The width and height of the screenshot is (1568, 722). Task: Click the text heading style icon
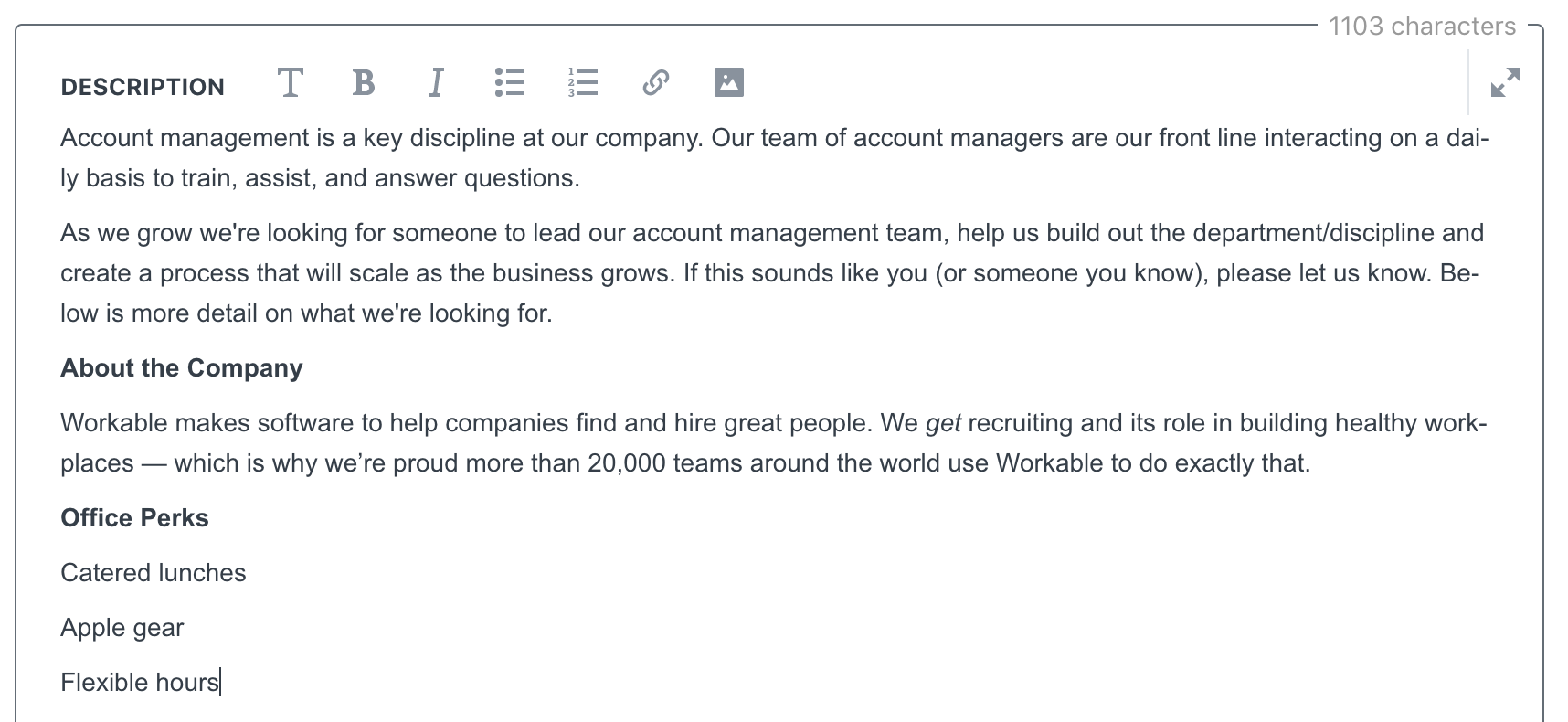tap(290, 83)
